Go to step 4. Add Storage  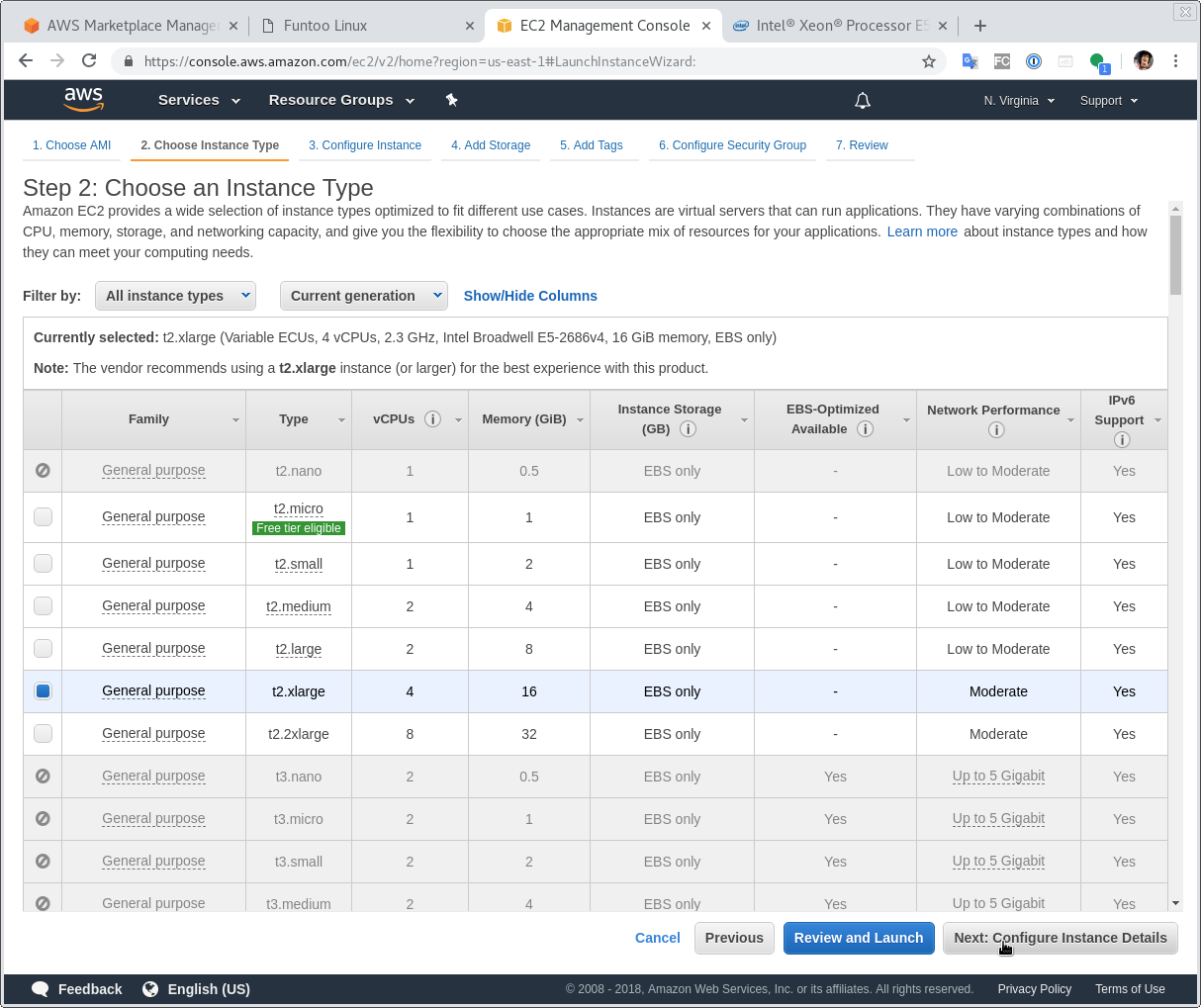coord(491,145)
